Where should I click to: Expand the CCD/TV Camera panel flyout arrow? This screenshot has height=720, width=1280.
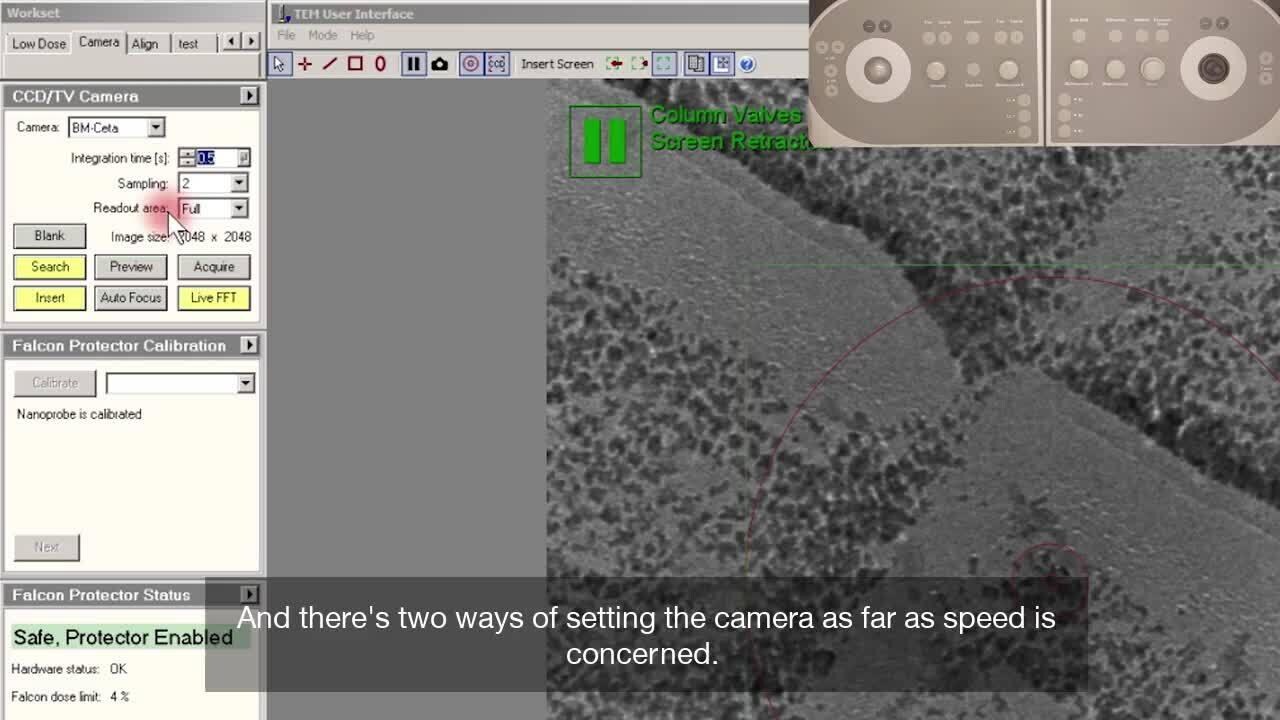tap(249, 96)
